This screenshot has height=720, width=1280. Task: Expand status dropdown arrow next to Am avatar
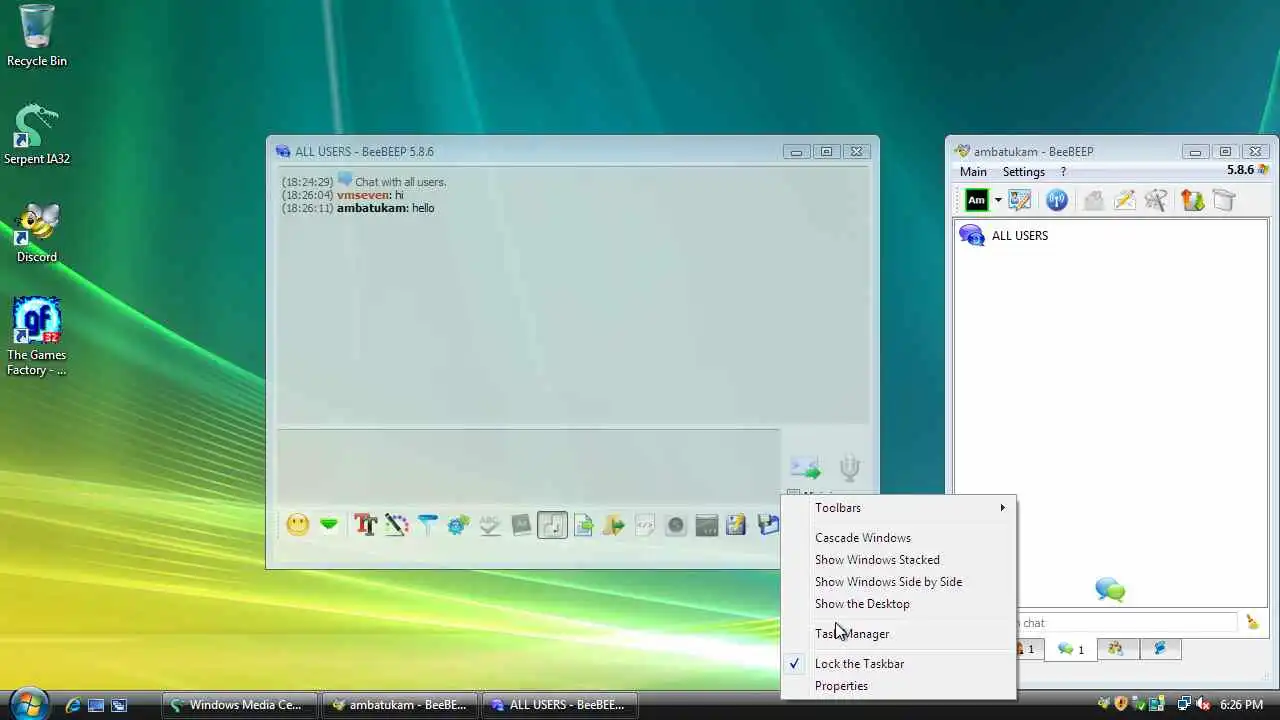click(x=998, y=201)
